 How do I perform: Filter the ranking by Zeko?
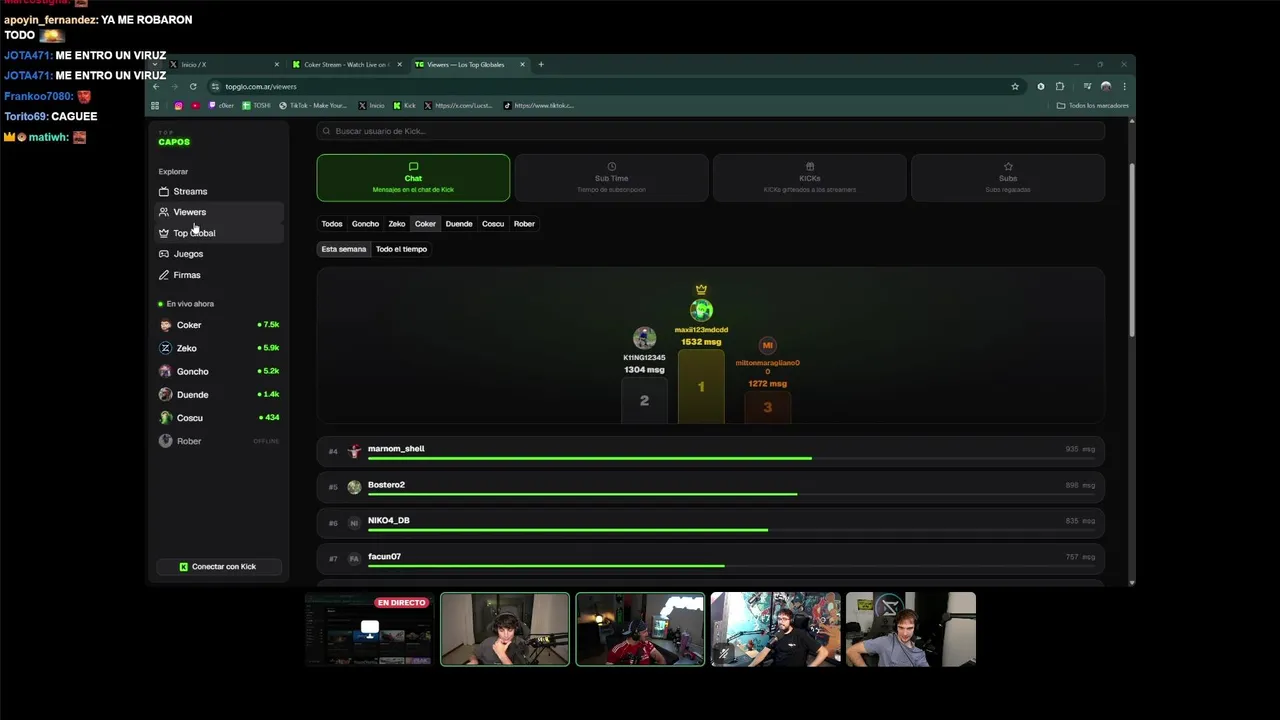point(397,224)
